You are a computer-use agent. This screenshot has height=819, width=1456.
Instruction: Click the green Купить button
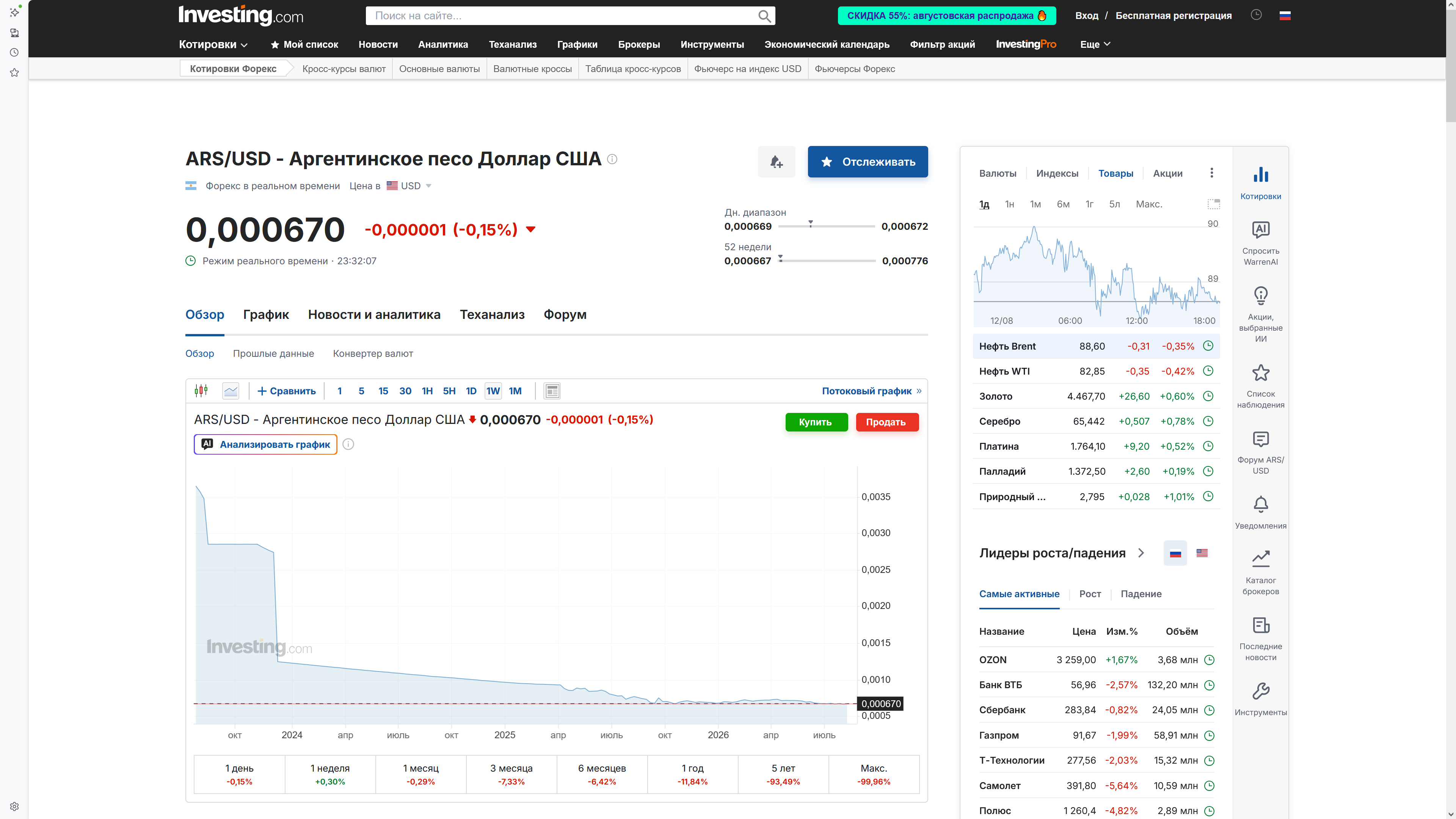pyautogui.click(x=816, y=422)
